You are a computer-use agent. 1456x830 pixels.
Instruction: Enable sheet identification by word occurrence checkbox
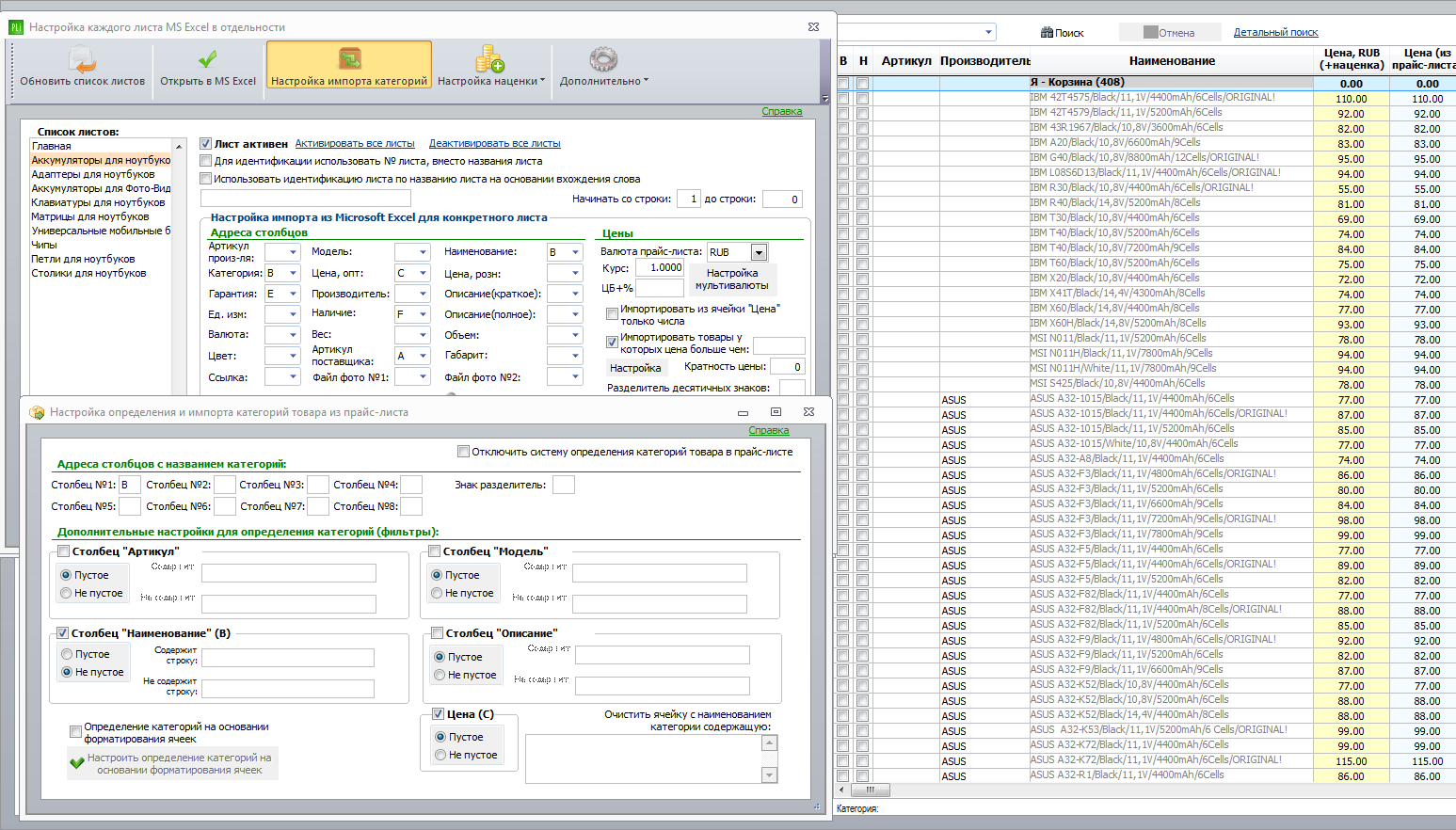coord(206,179)
